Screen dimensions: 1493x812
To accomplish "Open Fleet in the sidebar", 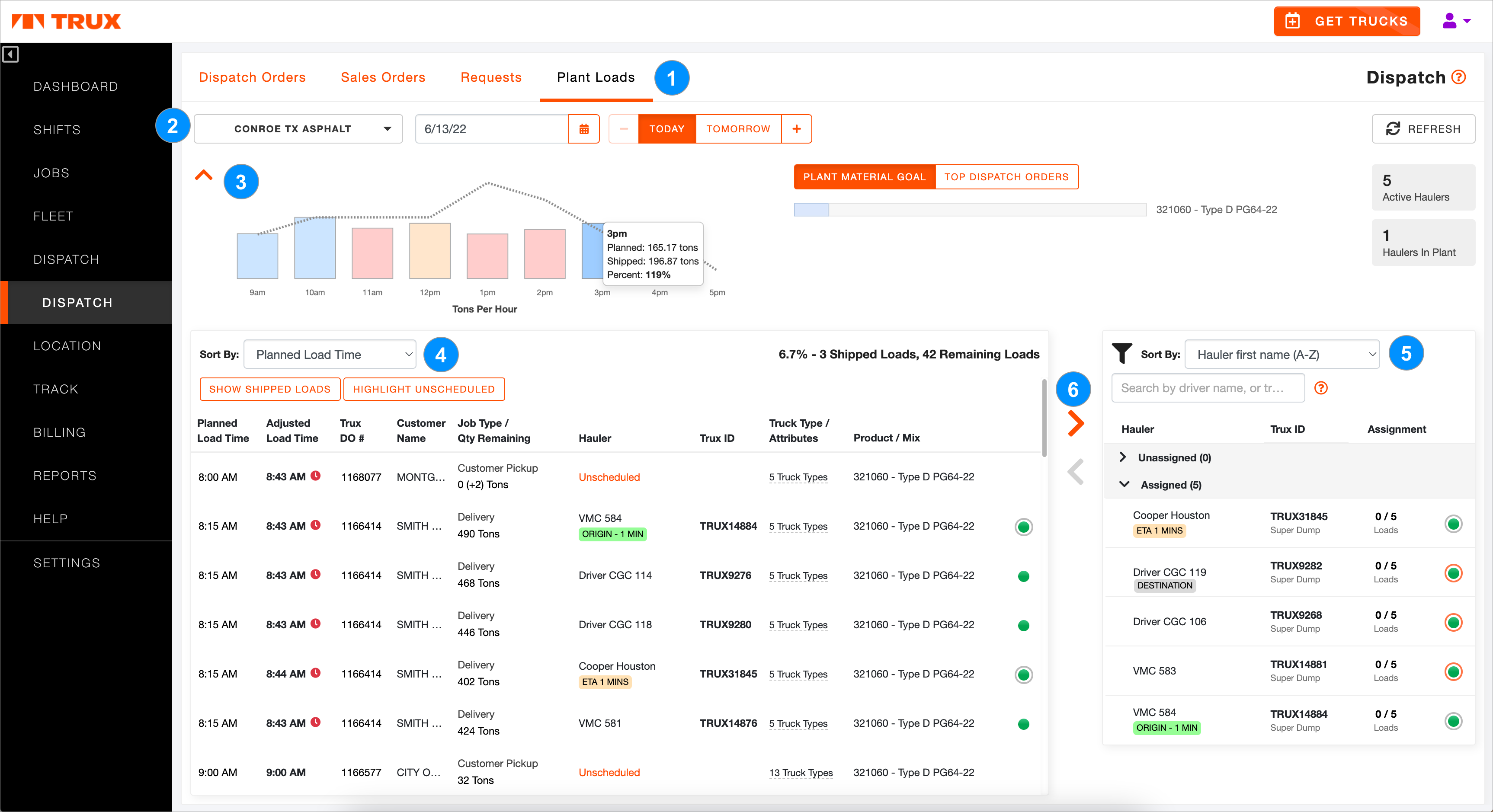I will coord(53,216).
